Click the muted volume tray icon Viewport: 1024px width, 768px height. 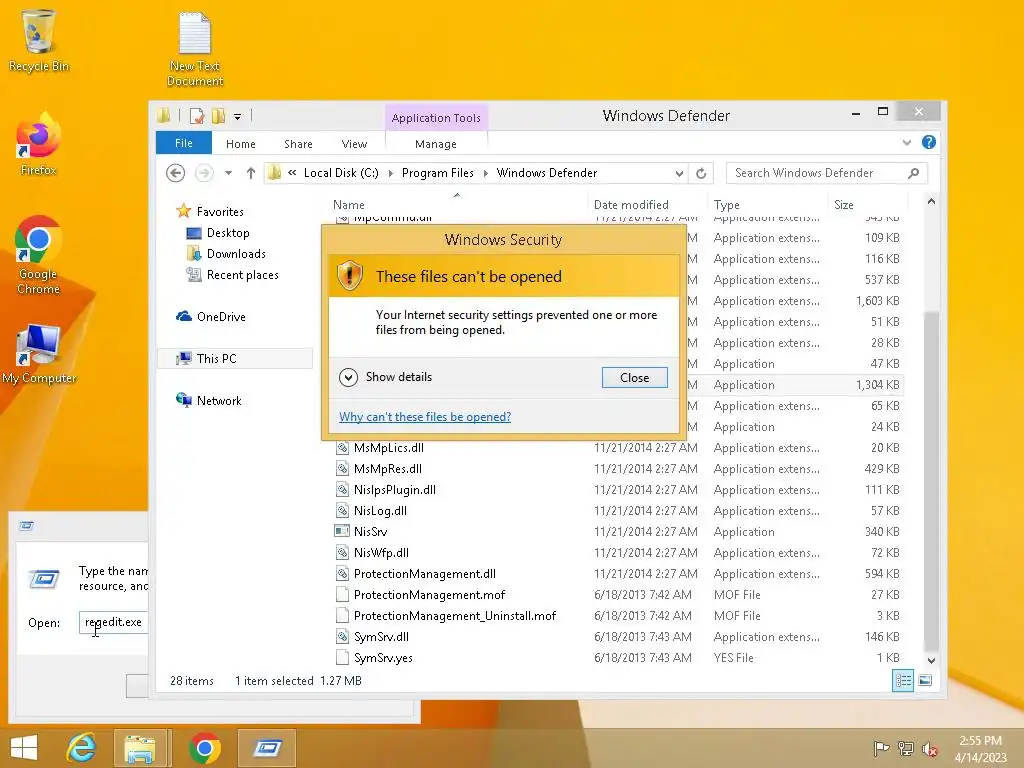(x=929, y=749)
